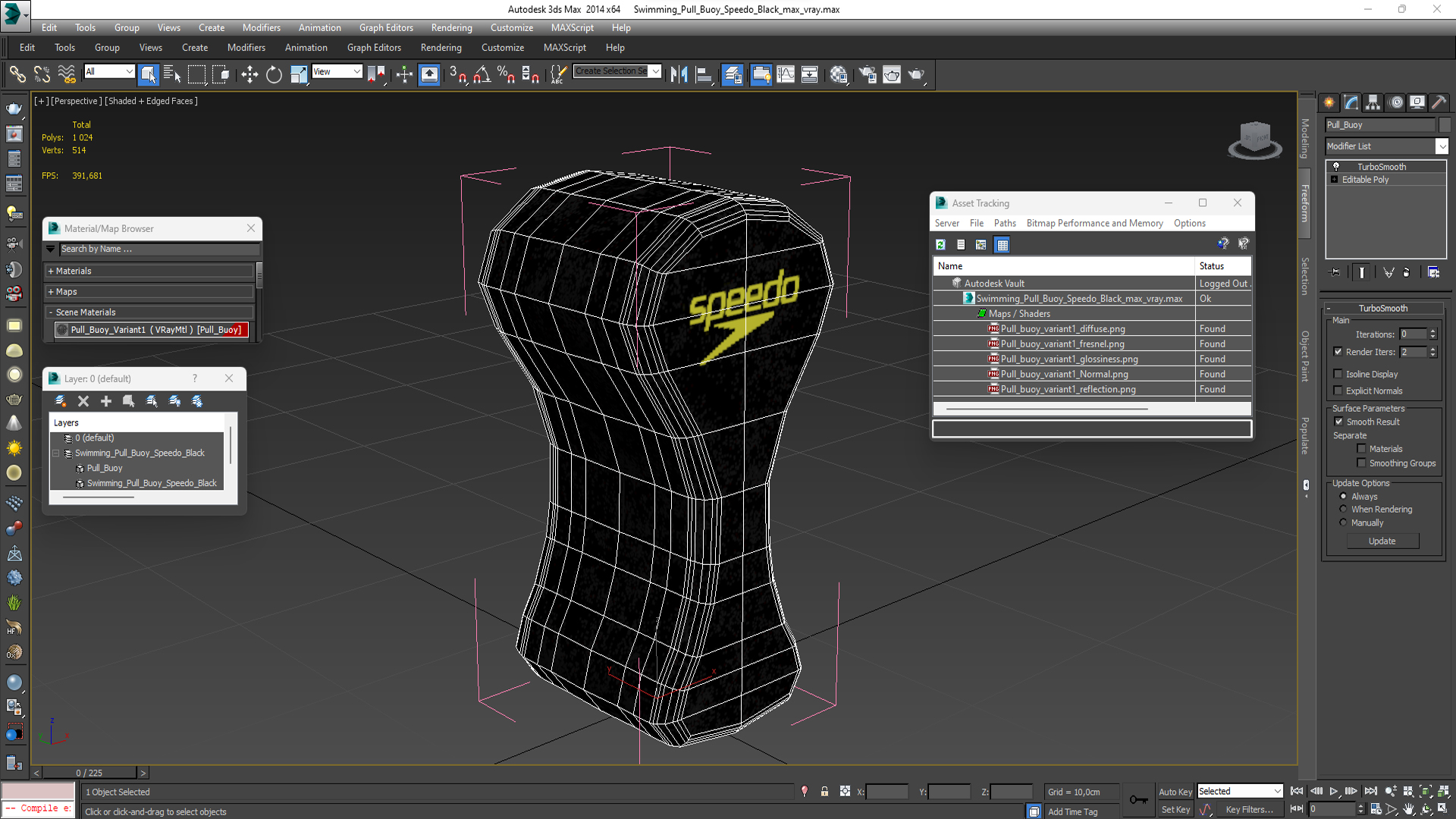The width and height of the screenshot is (1456, 819).
Task: Toggle the Percent Snap tool
Action: coord(506,74)
